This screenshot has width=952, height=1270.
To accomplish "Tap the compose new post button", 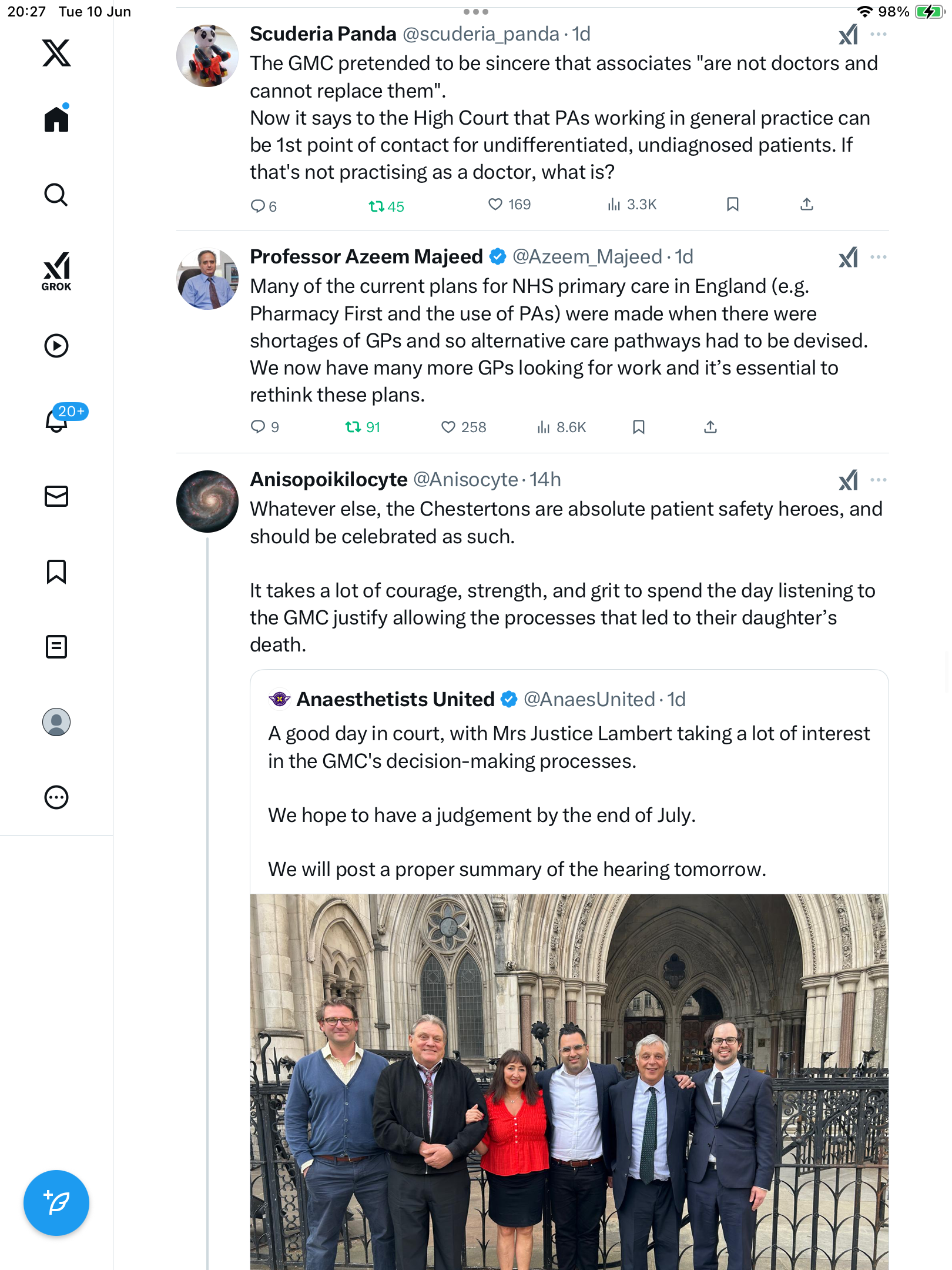I will (x=56, y=1203).
